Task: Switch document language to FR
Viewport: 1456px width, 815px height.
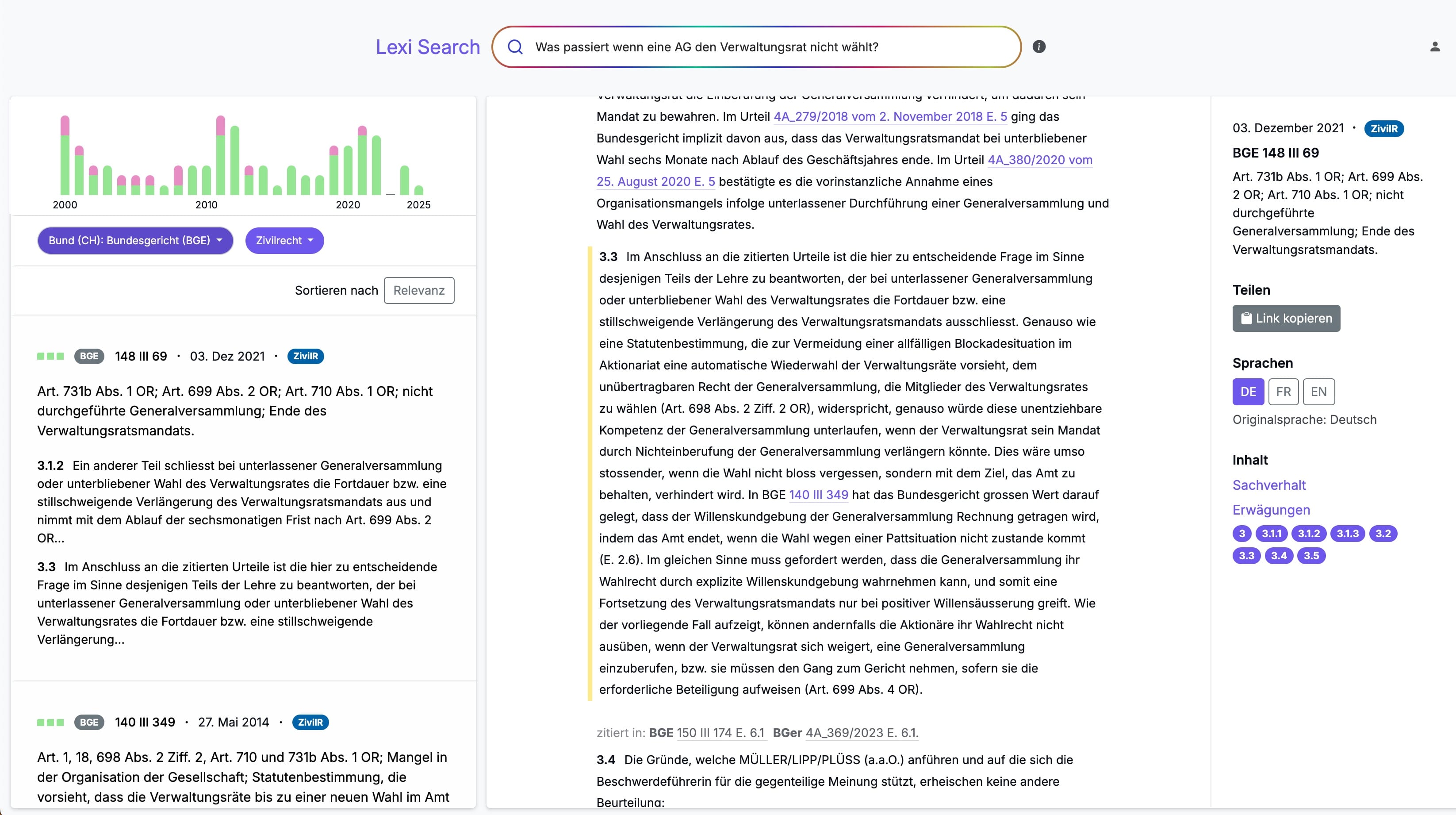Action: pos(1283,392)
